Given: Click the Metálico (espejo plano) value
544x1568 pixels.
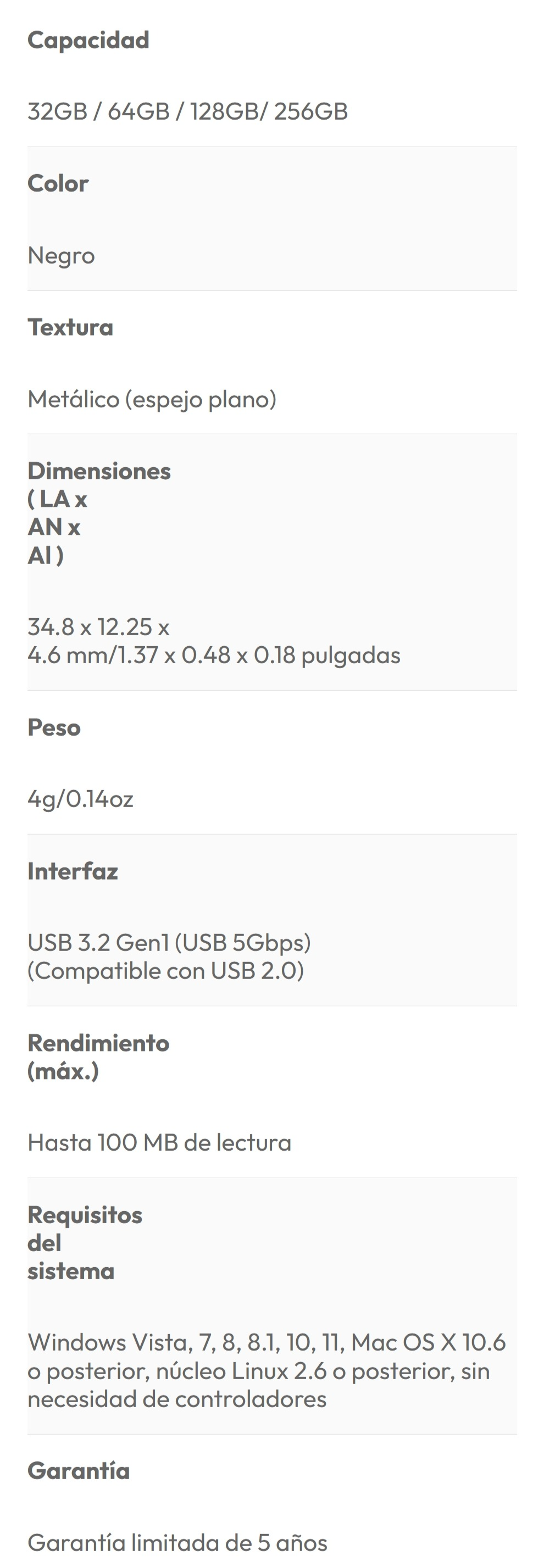Looking at the screenshot, I should tap(152, 399).
